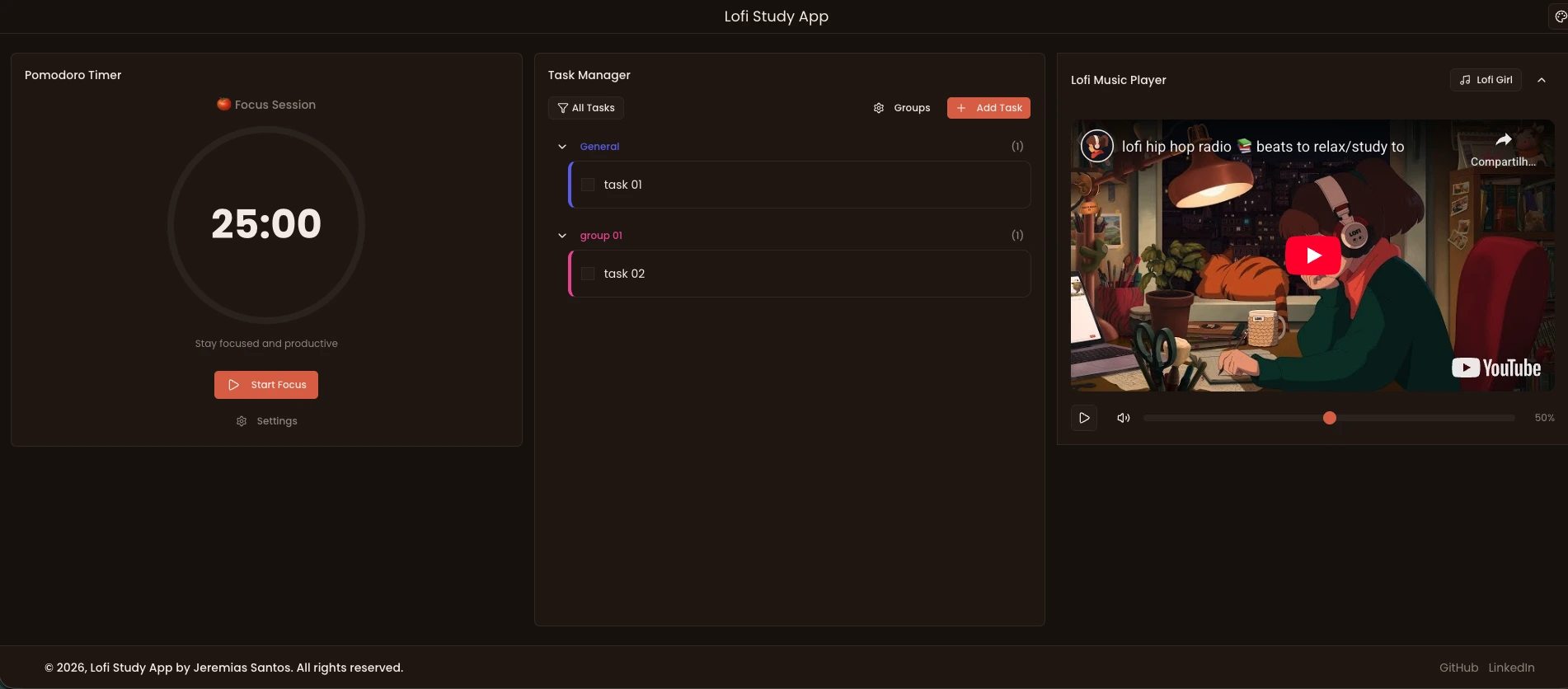Click the YouTube logo on video
Viewport: 1568px width, 689px height.
pos(1495,368)
